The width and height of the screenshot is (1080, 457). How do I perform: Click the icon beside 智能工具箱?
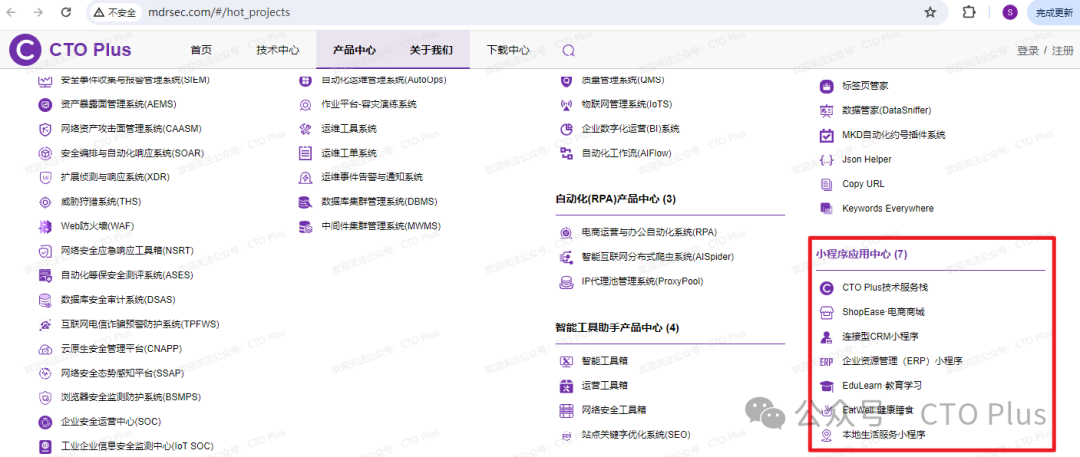coord(566,360)
